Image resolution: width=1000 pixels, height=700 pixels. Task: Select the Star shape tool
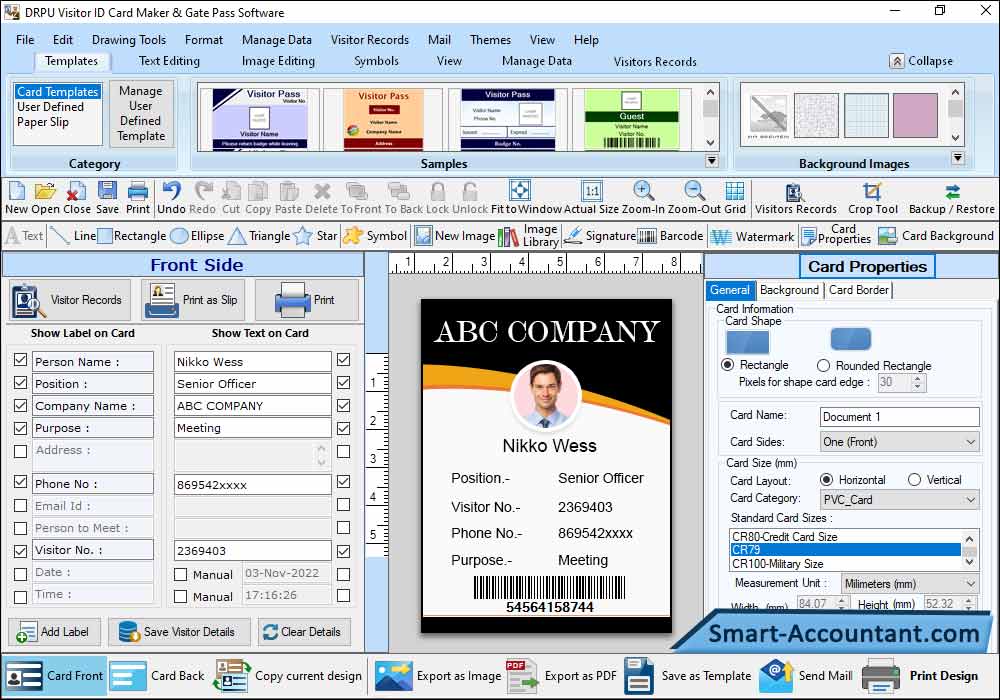316,236
